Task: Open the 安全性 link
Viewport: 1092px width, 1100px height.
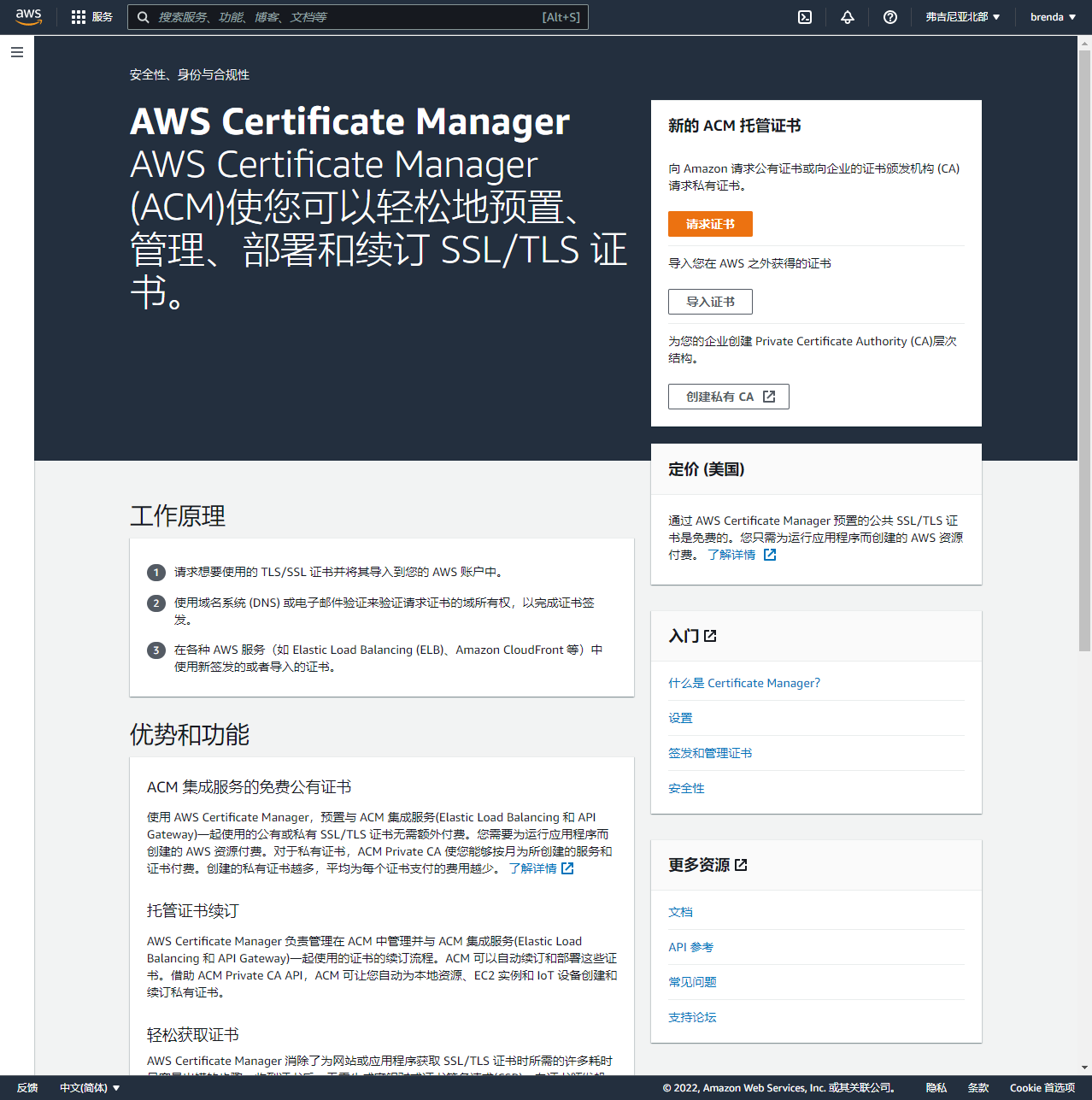Action: [x=686, y=788]
